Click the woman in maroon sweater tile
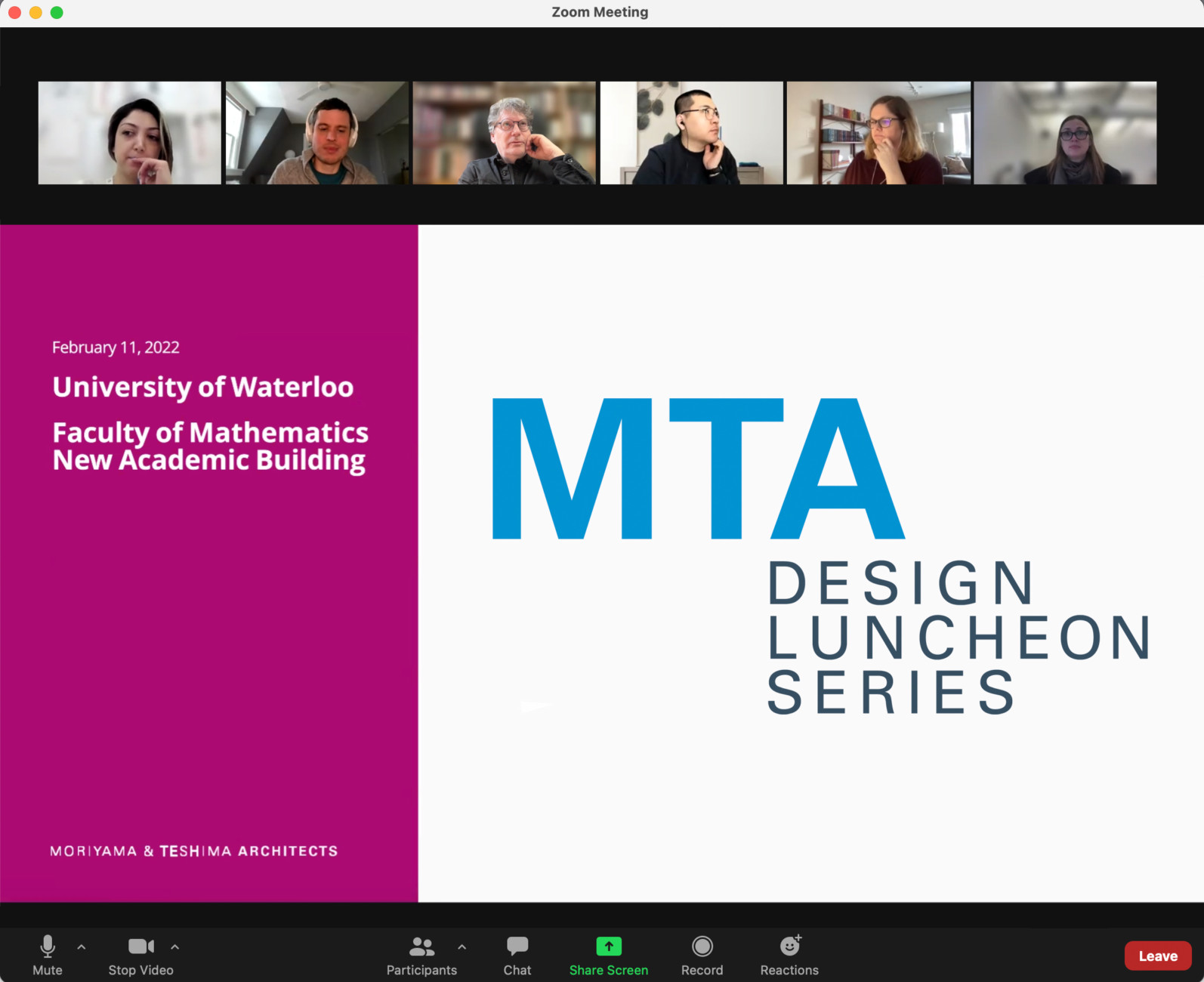The width and height of the screenshot is (1204, 982). click(878, 133)
